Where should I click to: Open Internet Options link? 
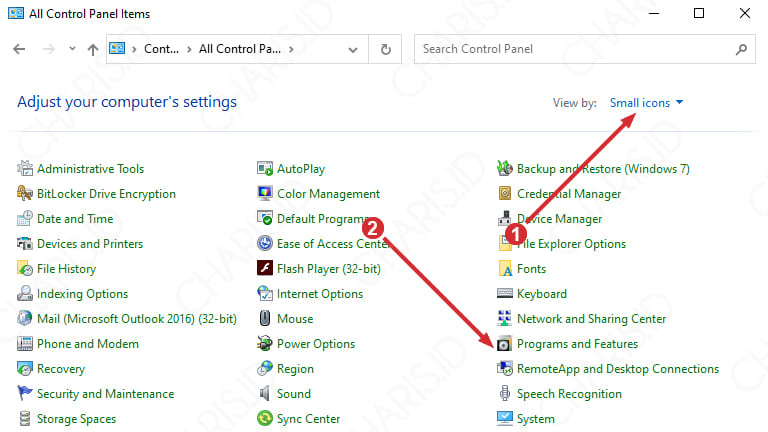(320, 294)
